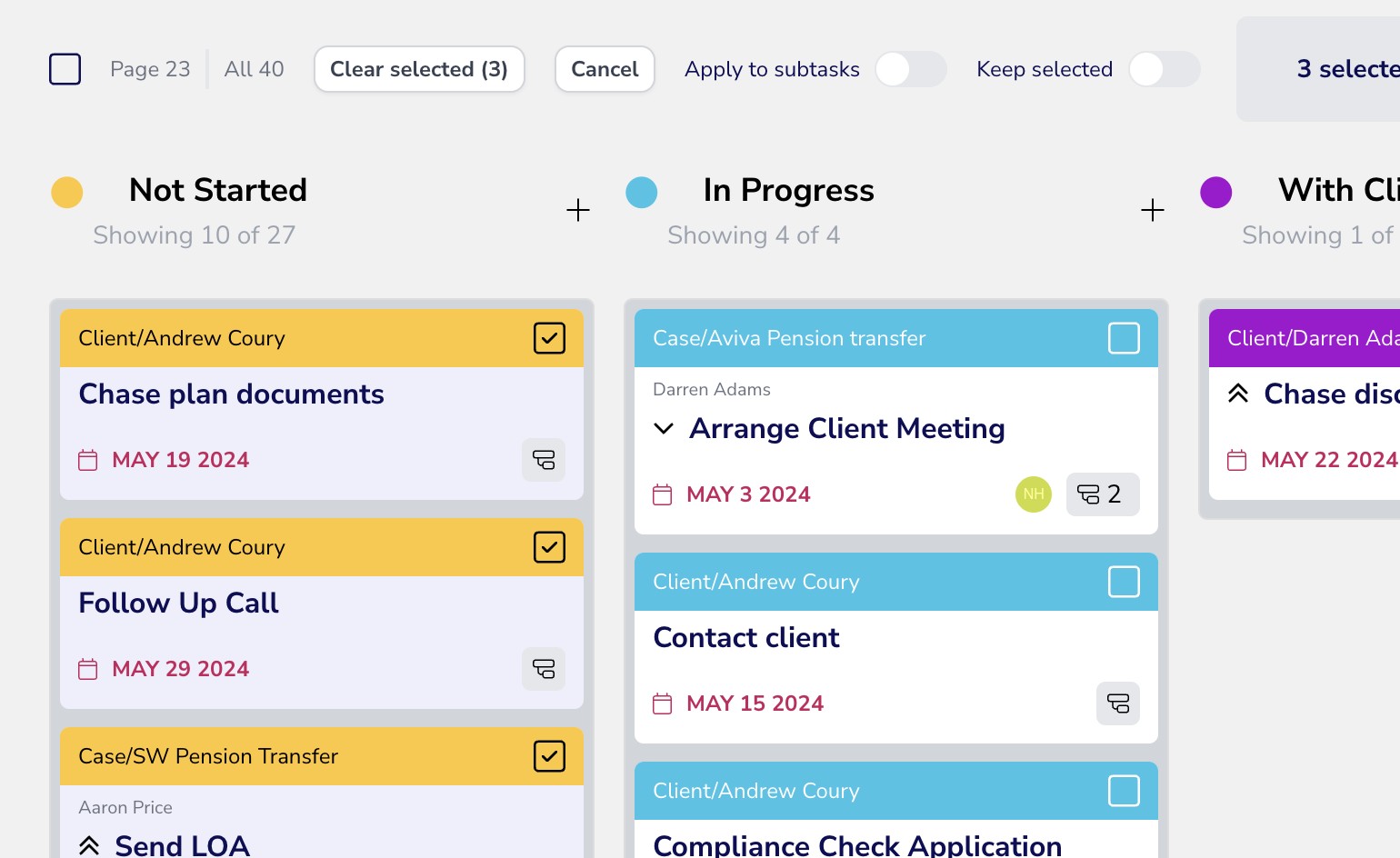Click the In Progress blue status dot
This screenshot has width=1400, height=858.
(642, 193)
